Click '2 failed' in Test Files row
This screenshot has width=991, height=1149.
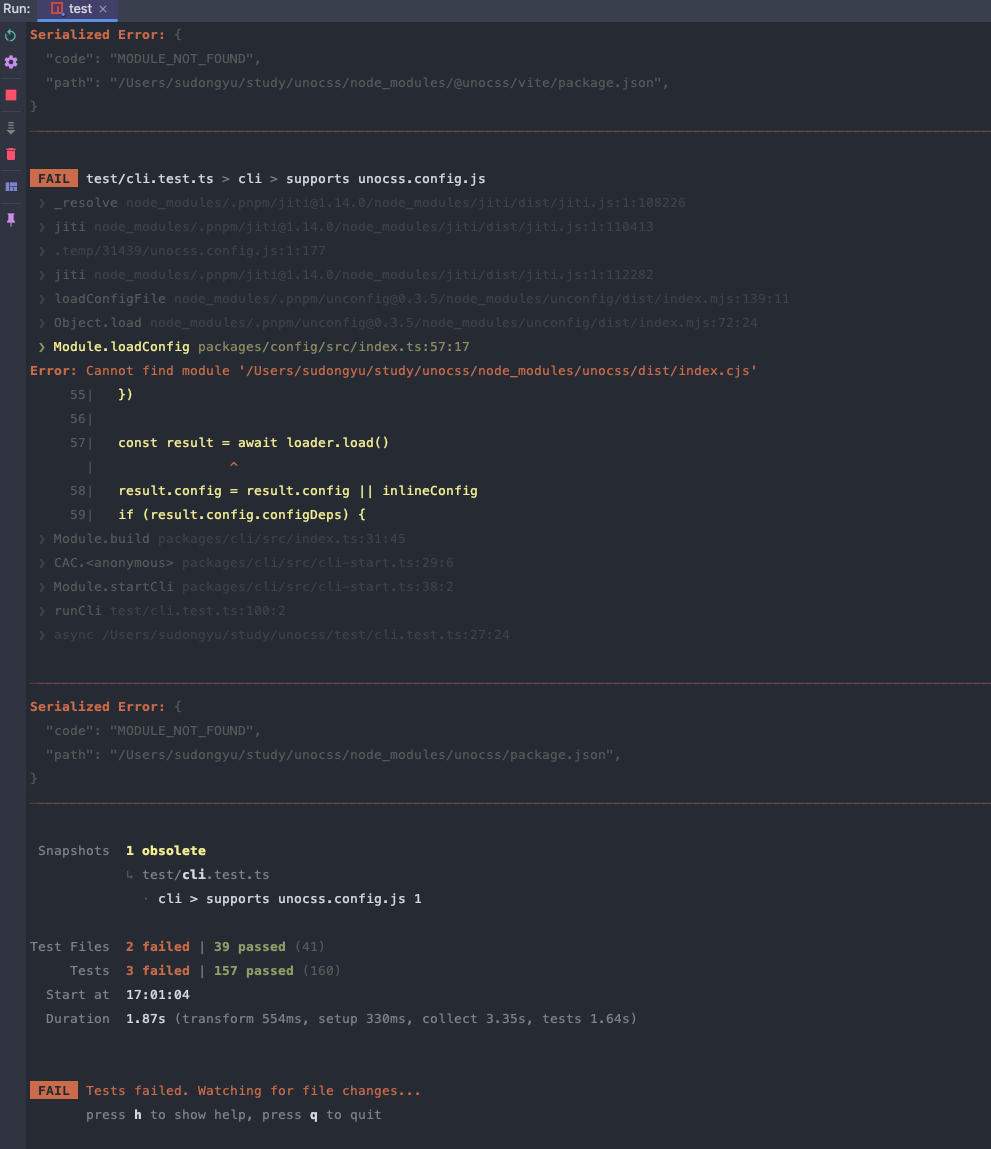point(158,947)
